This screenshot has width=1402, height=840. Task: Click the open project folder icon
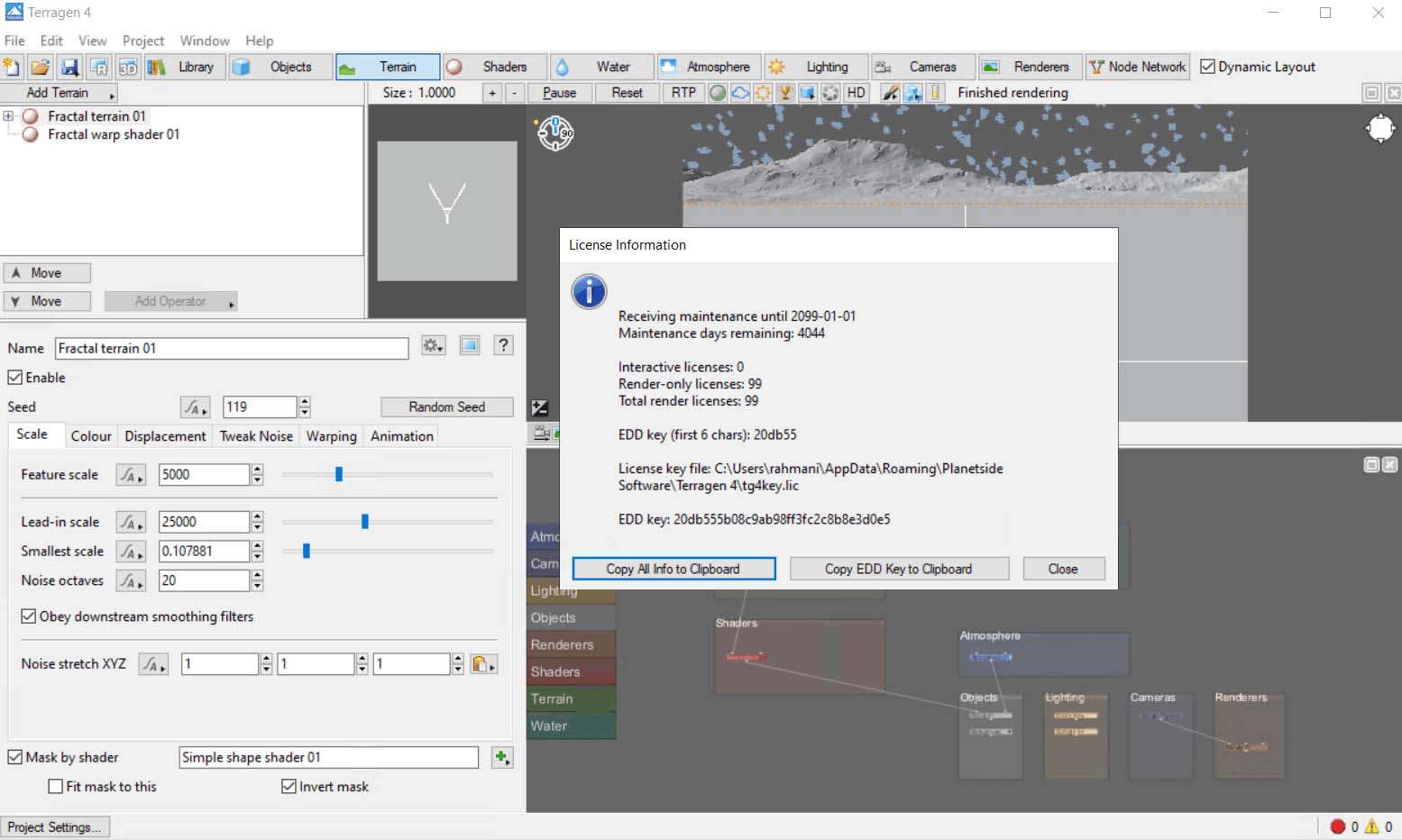pos(41,68)
